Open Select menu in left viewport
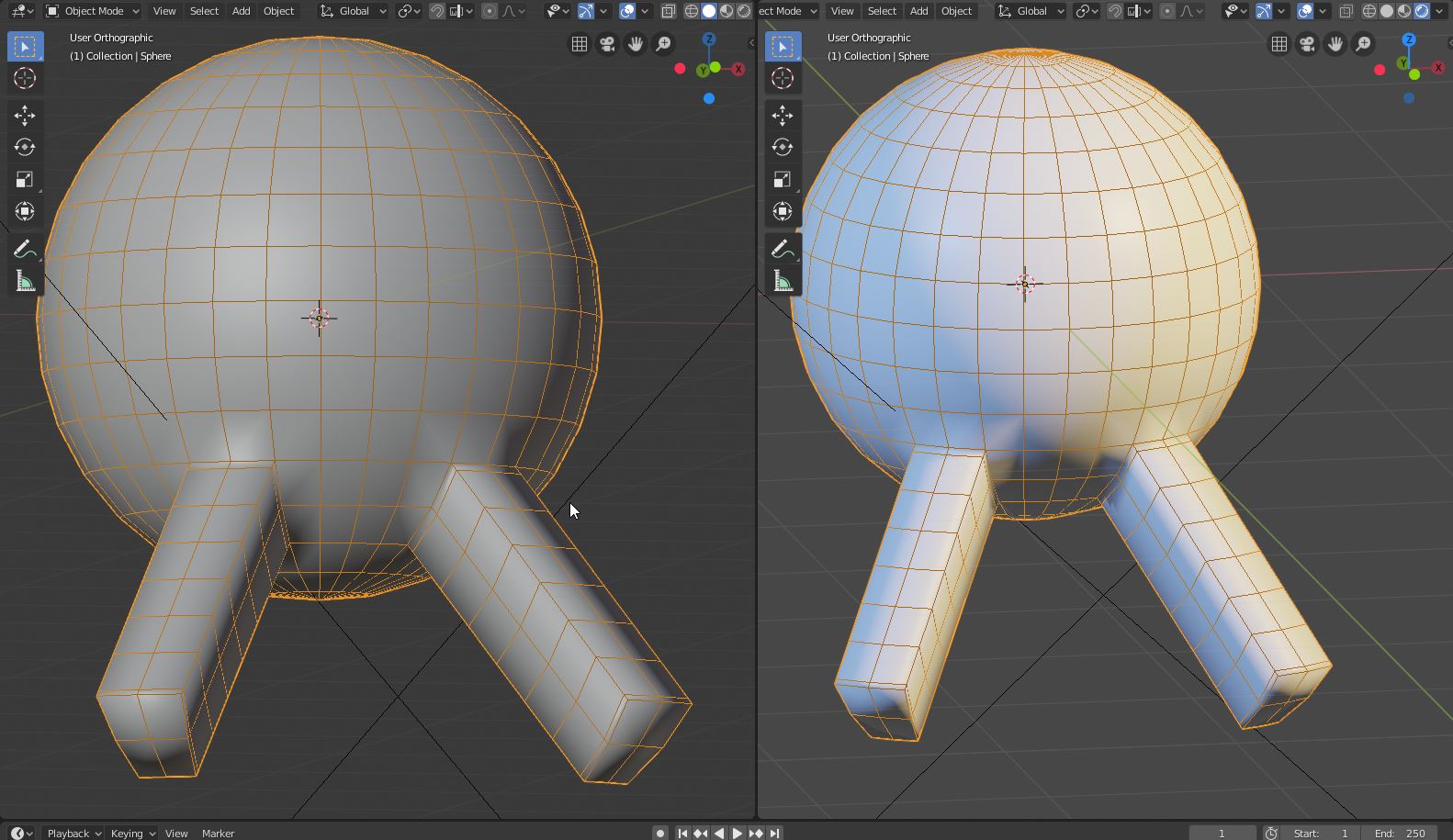Screen dimensions: 1453x840 tap(204, 11)
